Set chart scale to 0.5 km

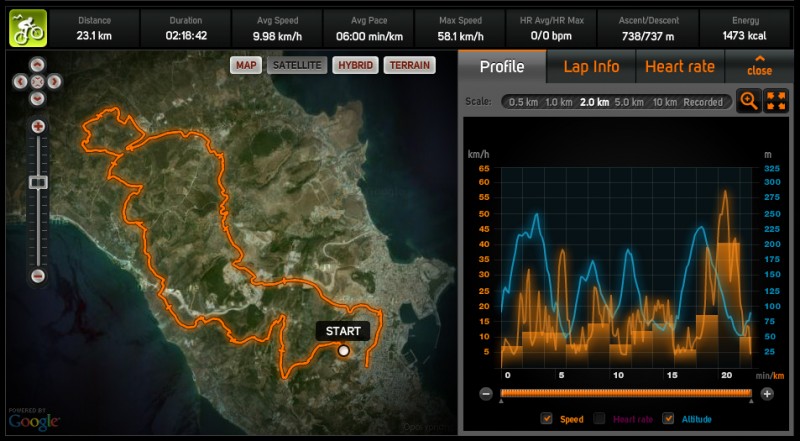[523, 102]
